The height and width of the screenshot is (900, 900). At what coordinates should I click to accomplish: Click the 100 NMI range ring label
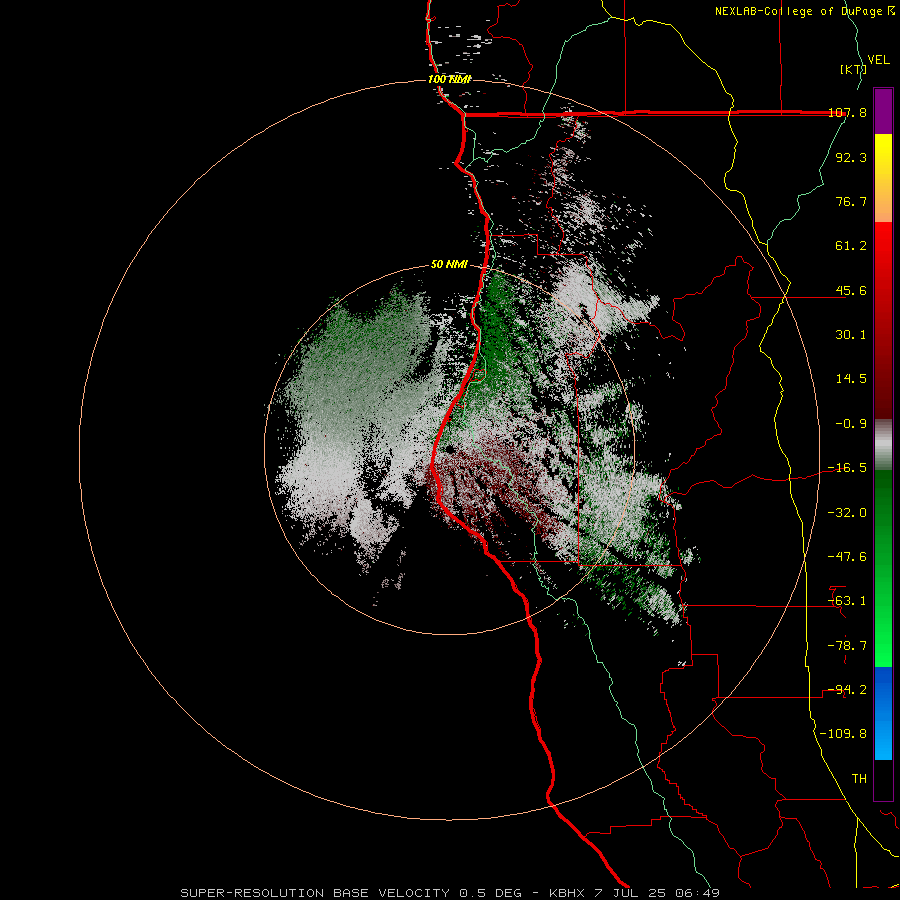[x=449, y=79]
